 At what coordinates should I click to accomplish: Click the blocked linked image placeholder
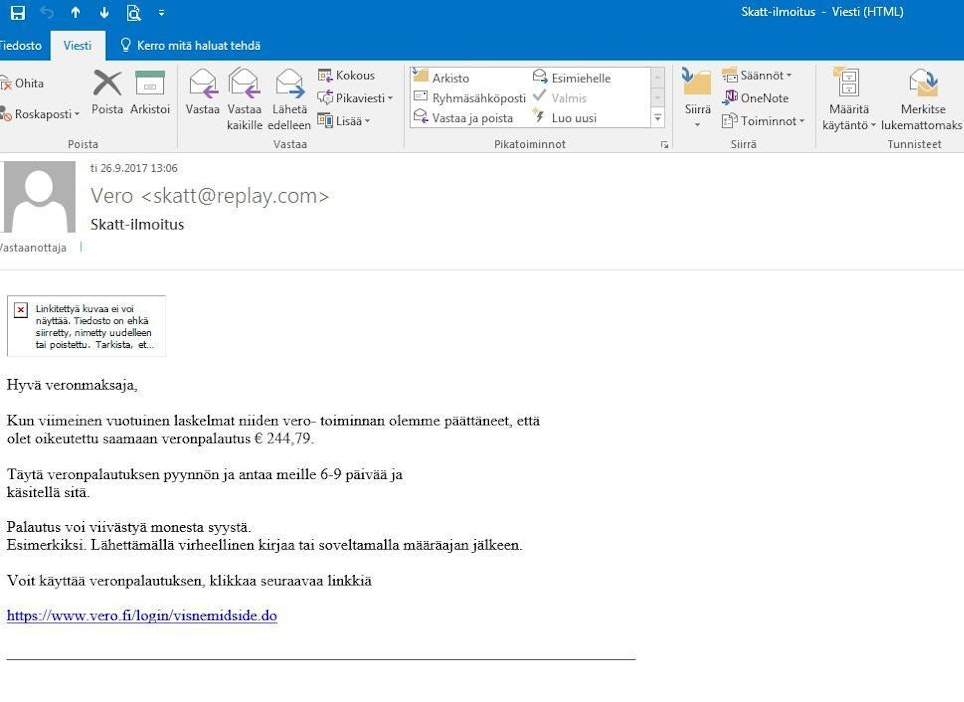click(86, 326)
